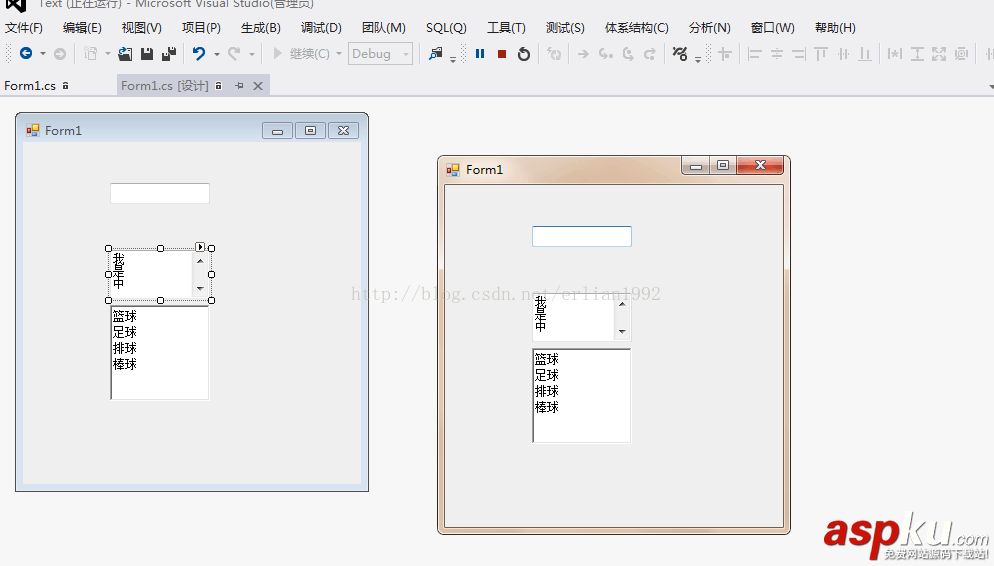Viewport: 994px width, 566px height.
Task: Stop debugging with the red square
Action: click(x=502, y=54)
